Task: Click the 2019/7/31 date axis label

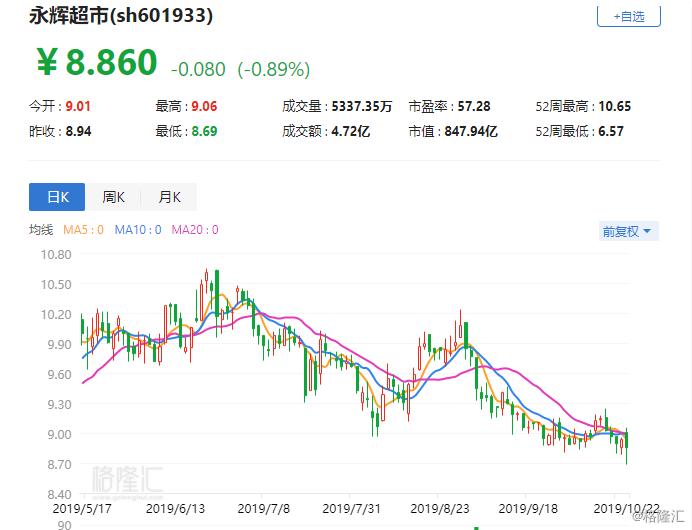Action: (x=351, y=509)
